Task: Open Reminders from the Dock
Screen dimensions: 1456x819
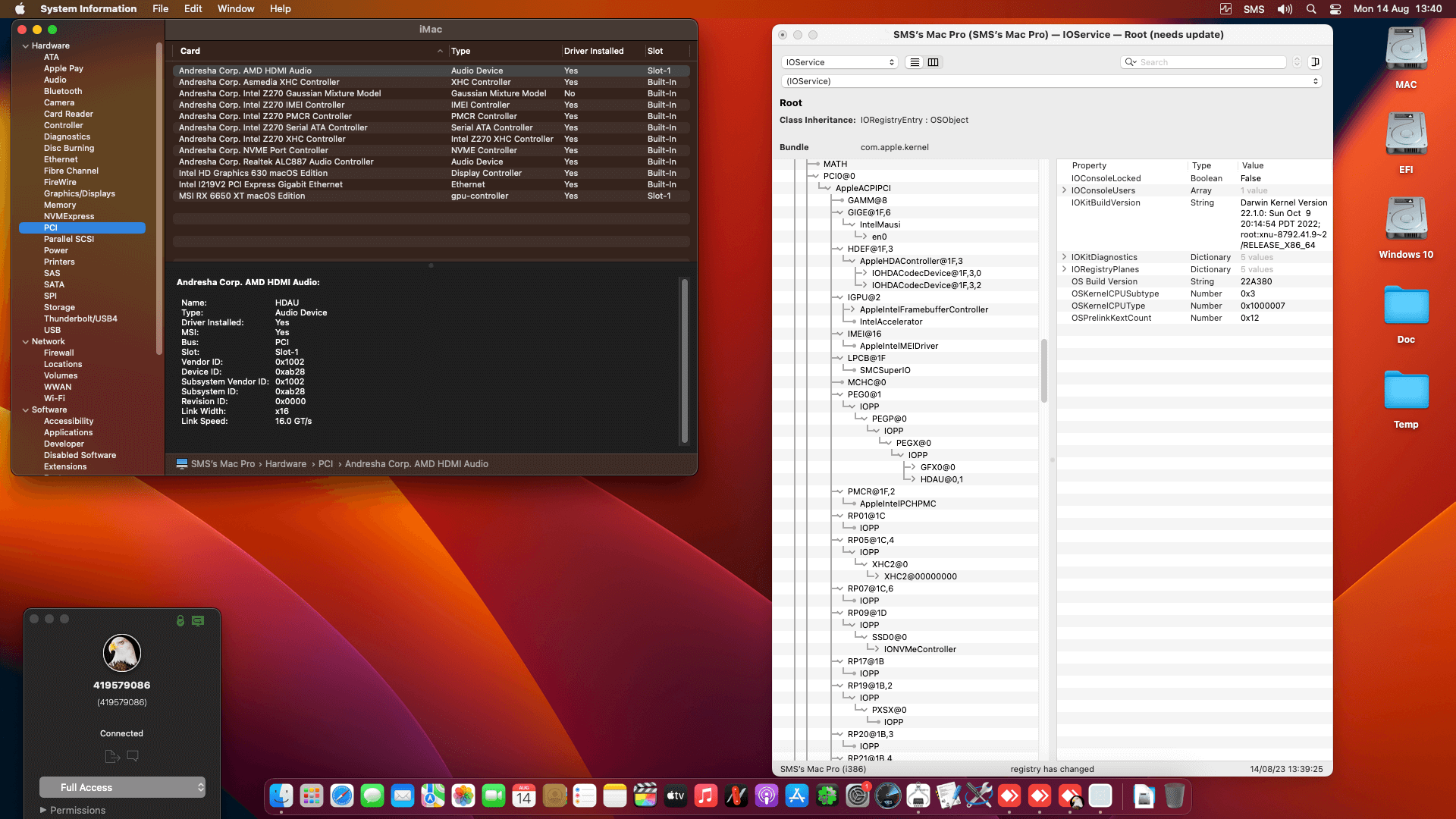Action: [585, 795]
